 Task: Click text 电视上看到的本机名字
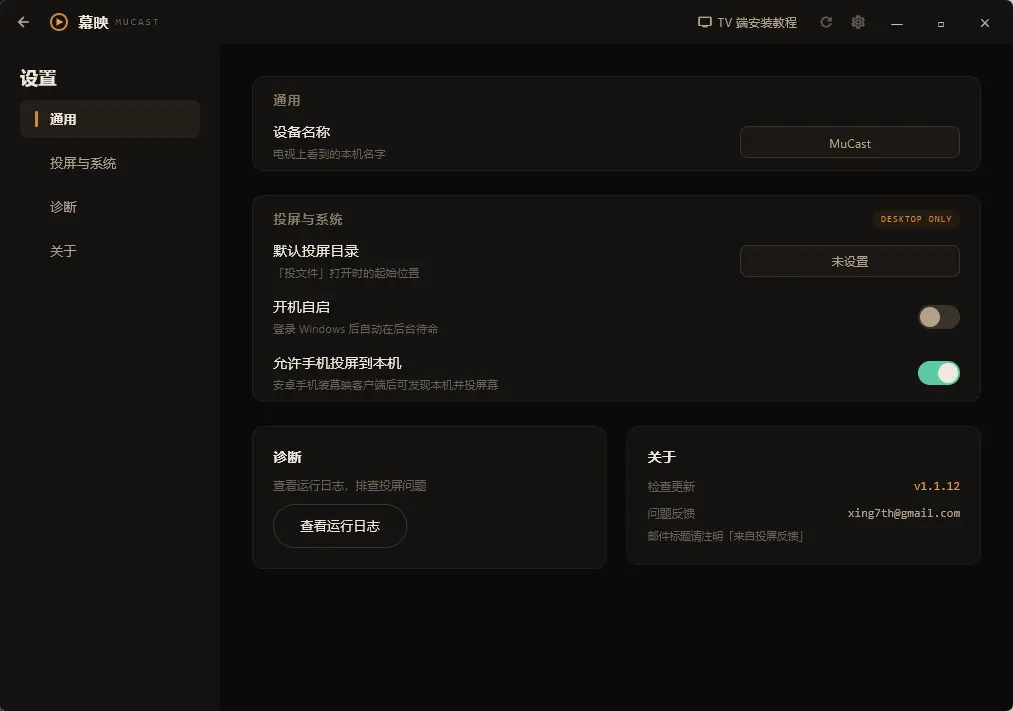(329, 154)
